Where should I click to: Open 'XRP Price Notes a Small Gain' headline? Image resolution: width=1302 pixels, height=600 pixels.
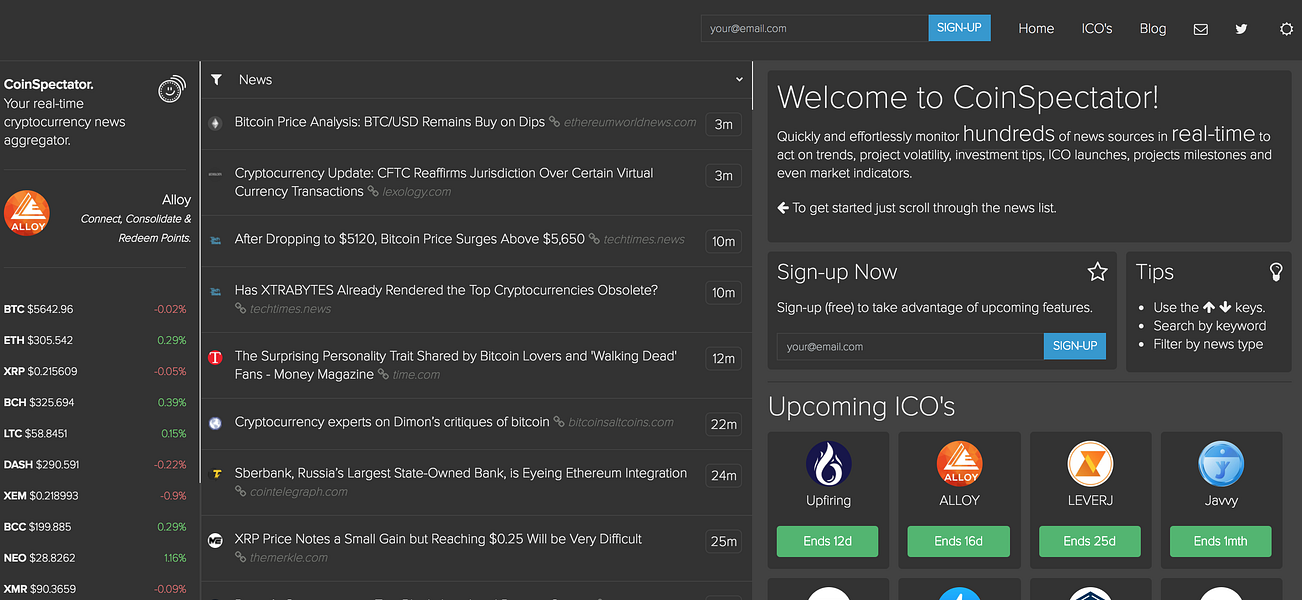438,539
